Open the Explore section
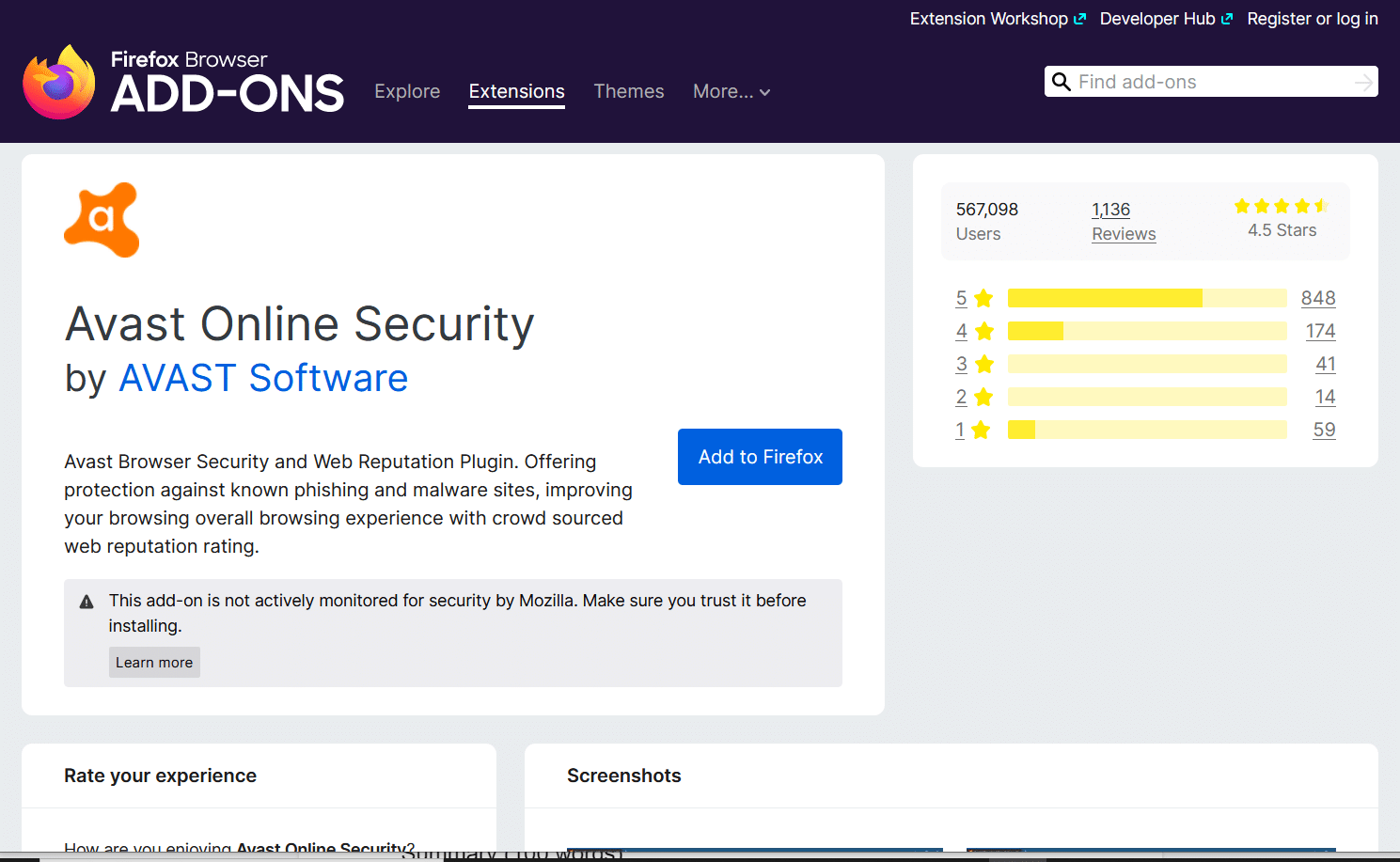This screenshot has height=862, width=1400. point(407,91)
